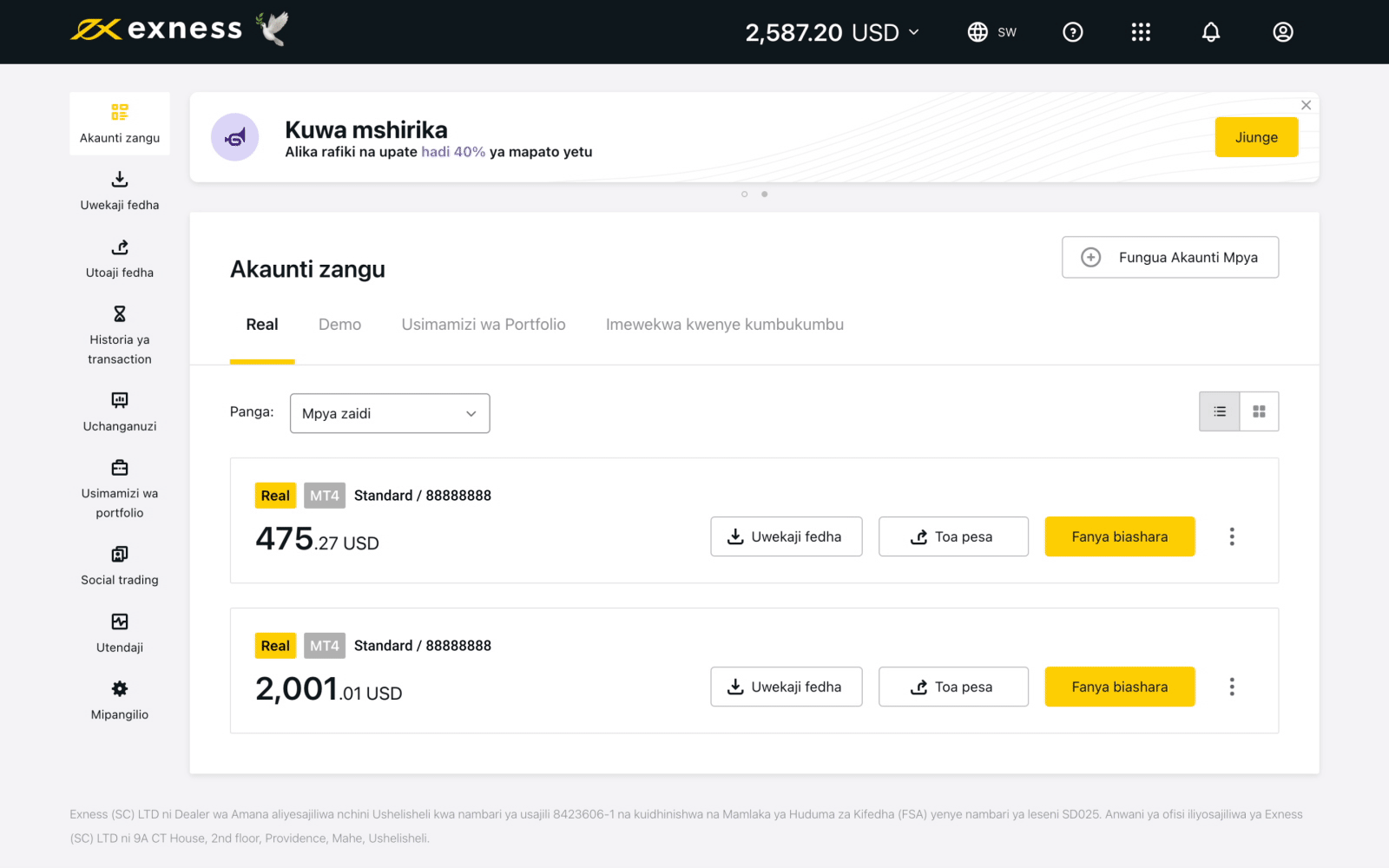Open the Exness logo home link
This screenshot has height=868, width=1389.
pos(156,30)
